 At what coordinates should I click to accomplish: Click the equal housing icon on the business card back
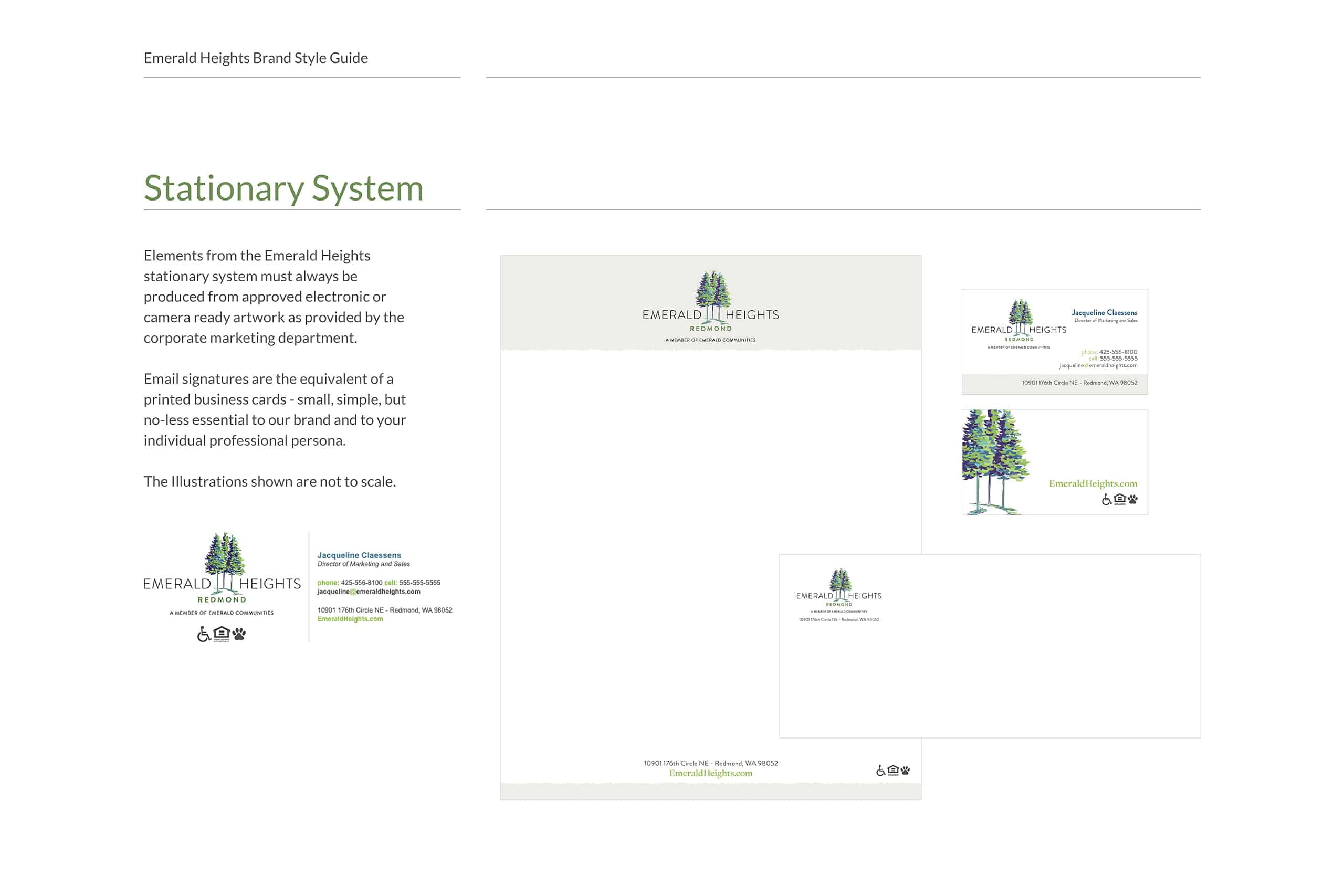point(1120,499)
